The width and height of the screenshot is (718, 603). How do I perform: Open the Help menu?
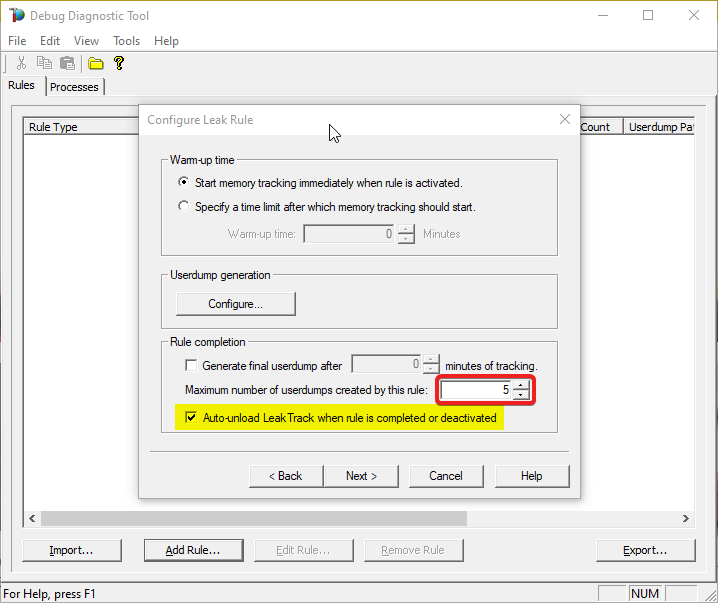point(166,41)
